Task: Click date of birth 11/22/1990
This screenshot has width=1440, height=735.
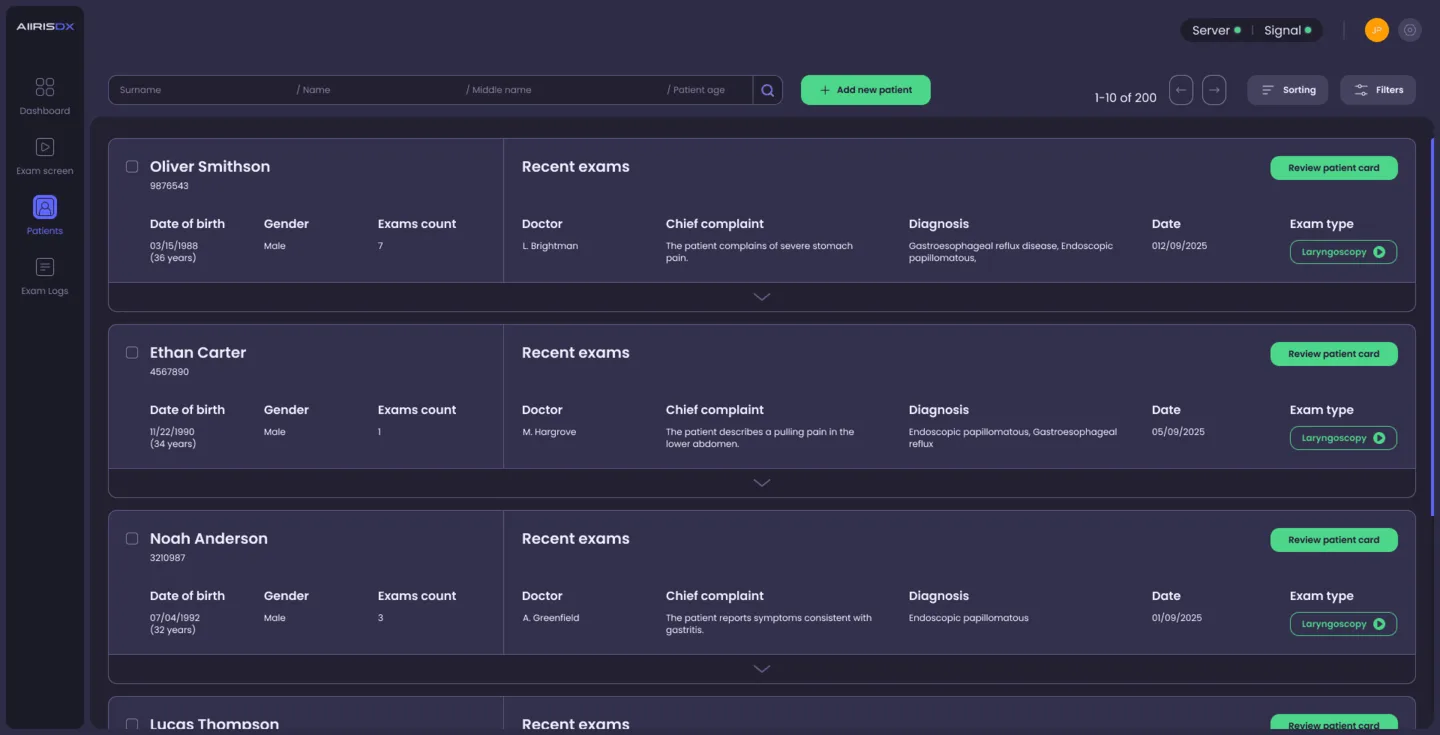Action: coord(172,432)
